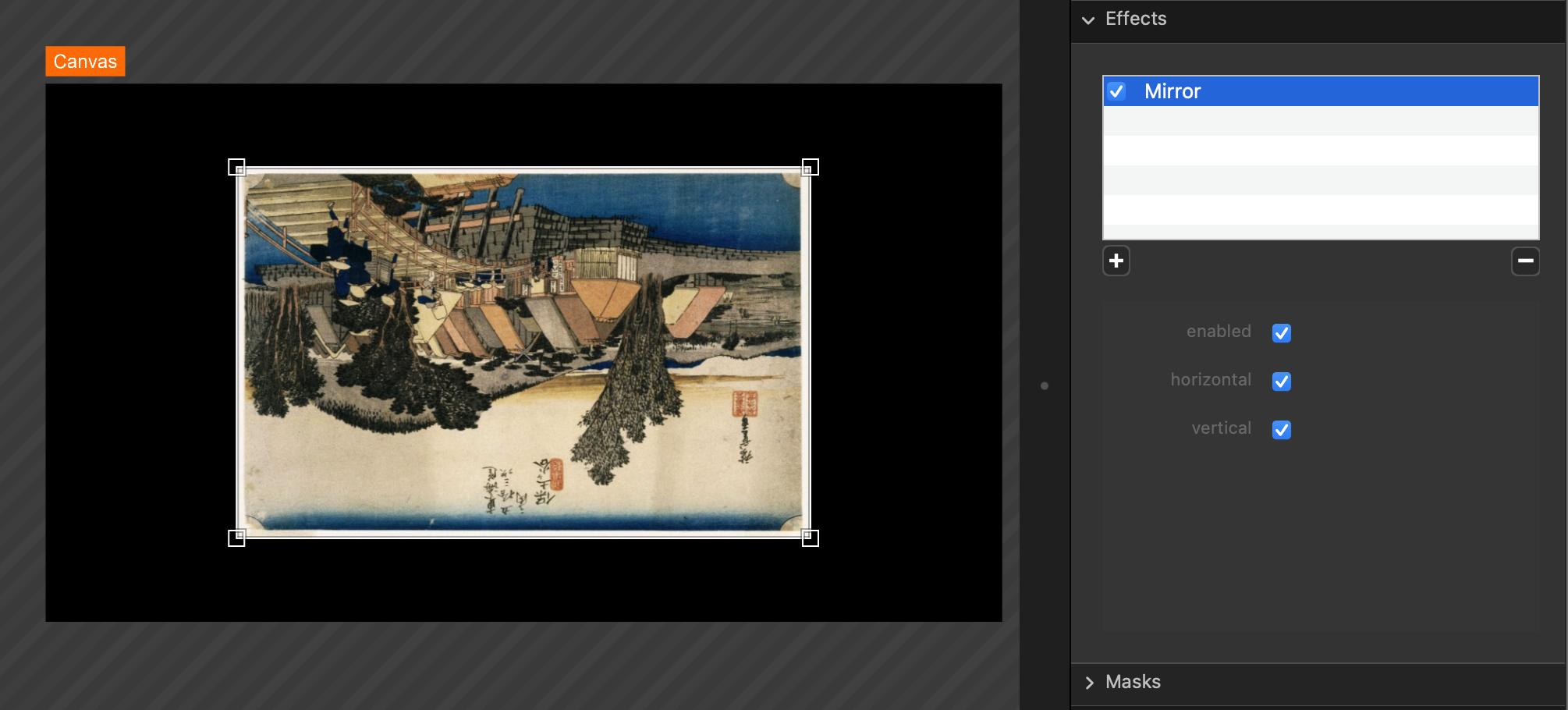This screenshot has width=1568, height=710.
Task: Disable the horizontal mirror checkbox
Action: point(1281,382)
